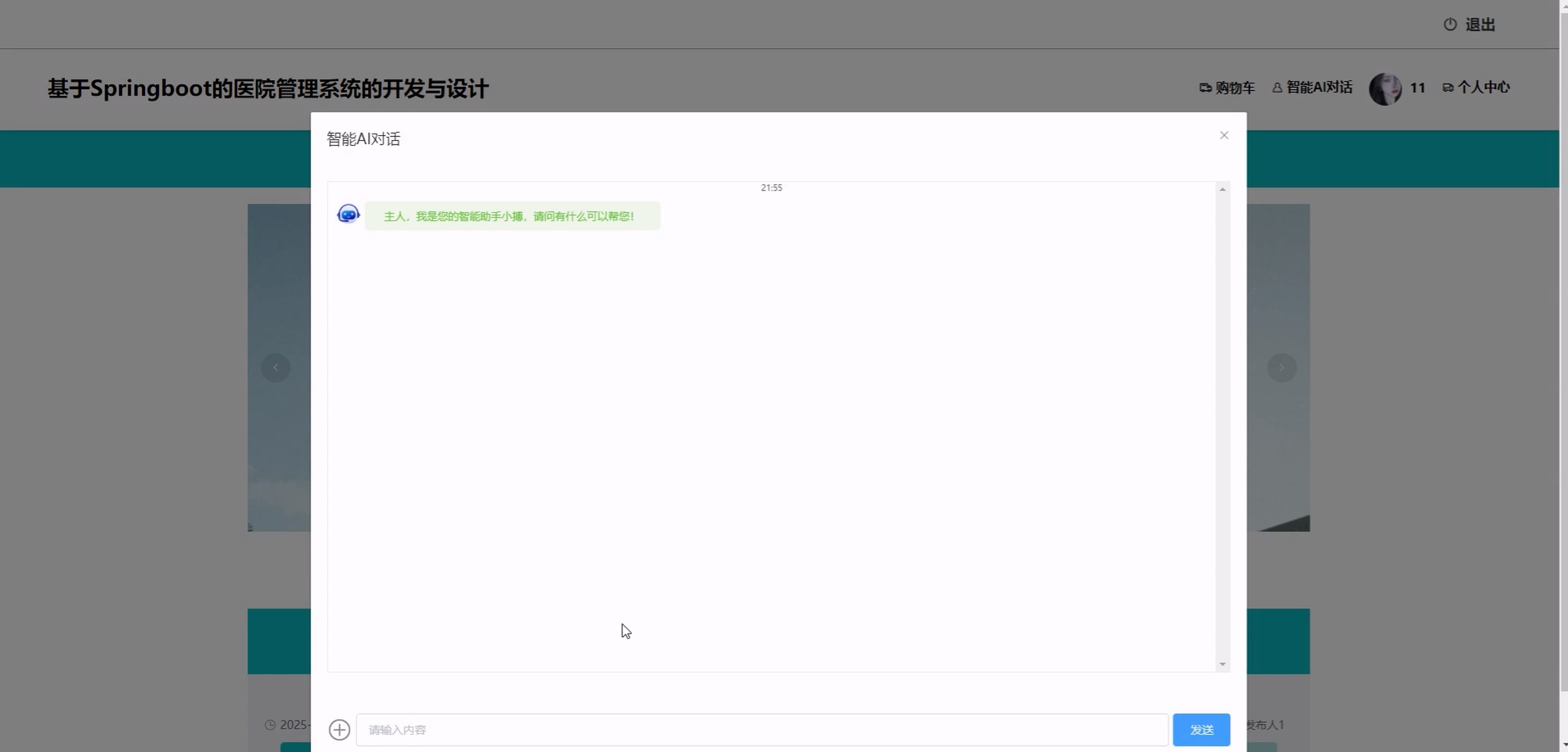The width and height of the screenshot is (1568, 752).
Task: Focus the 请输入内容 message input
Action: (x=761, y=730)
